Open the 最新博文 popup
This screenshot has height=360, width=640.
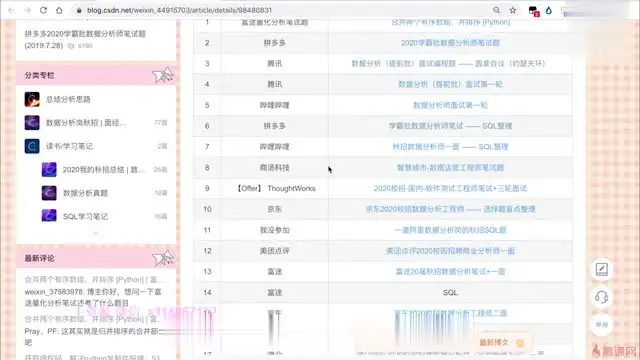[x=501, y=342]
